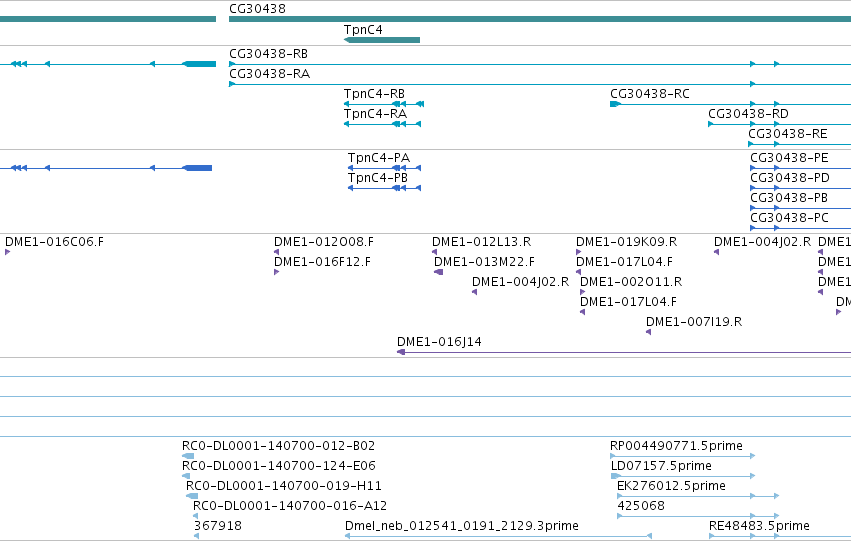Image resolution: width=851 pixels, height=541 pixels.
Task: Select the CG30438-RB transcript label
Action: tap(268, 54)
